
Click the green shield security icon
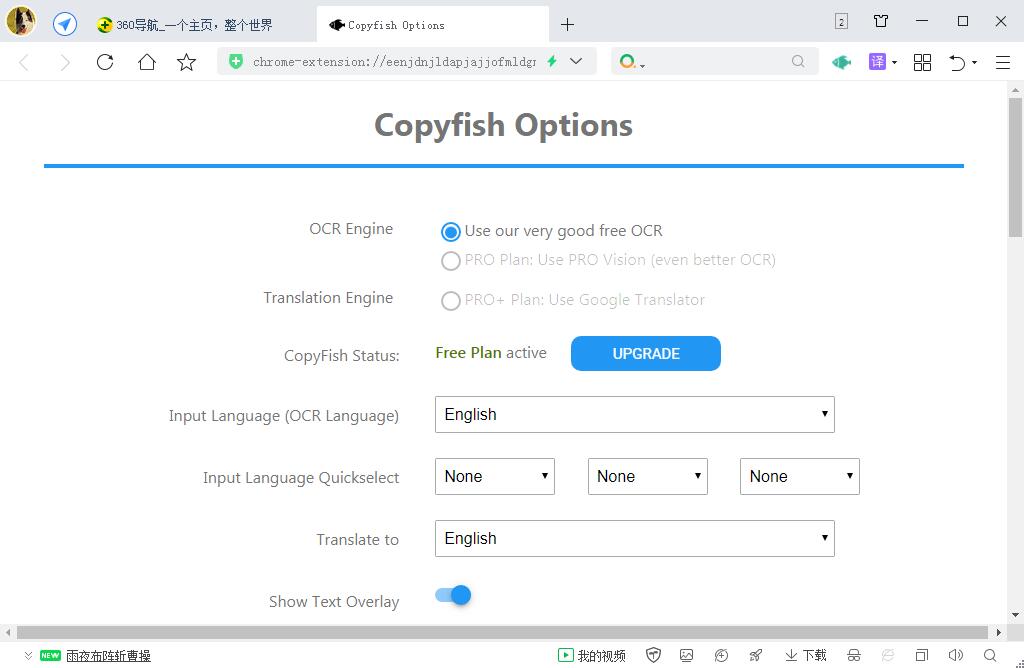(x=236, y=61)
